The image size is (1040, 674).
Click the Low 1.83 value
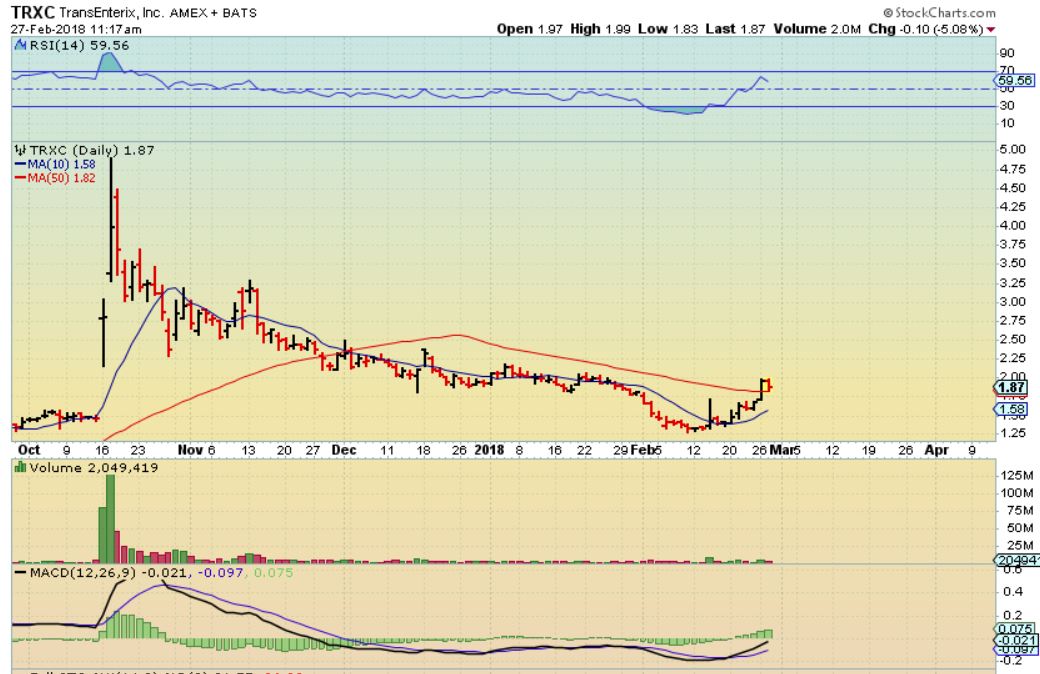pos(668,29)
